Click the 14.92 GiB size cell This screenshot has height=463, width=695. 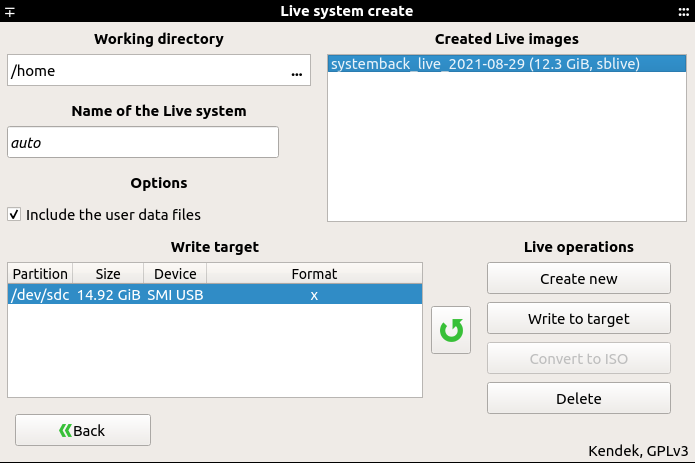pos(109,295)
